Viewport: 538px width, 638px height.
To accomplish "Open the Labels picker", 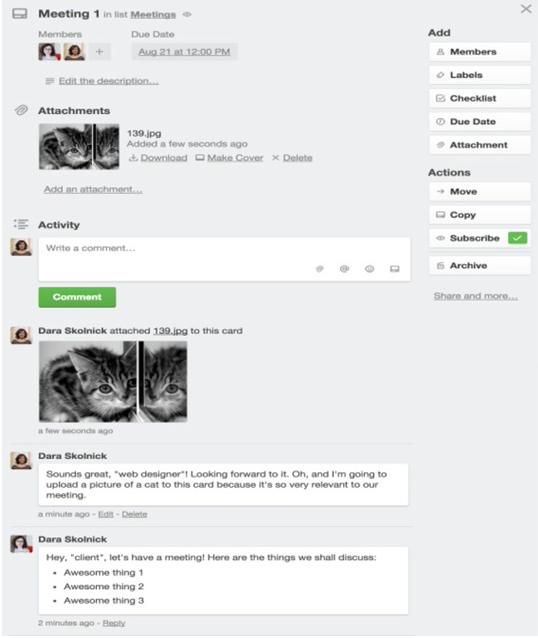I will pos(480,75).
